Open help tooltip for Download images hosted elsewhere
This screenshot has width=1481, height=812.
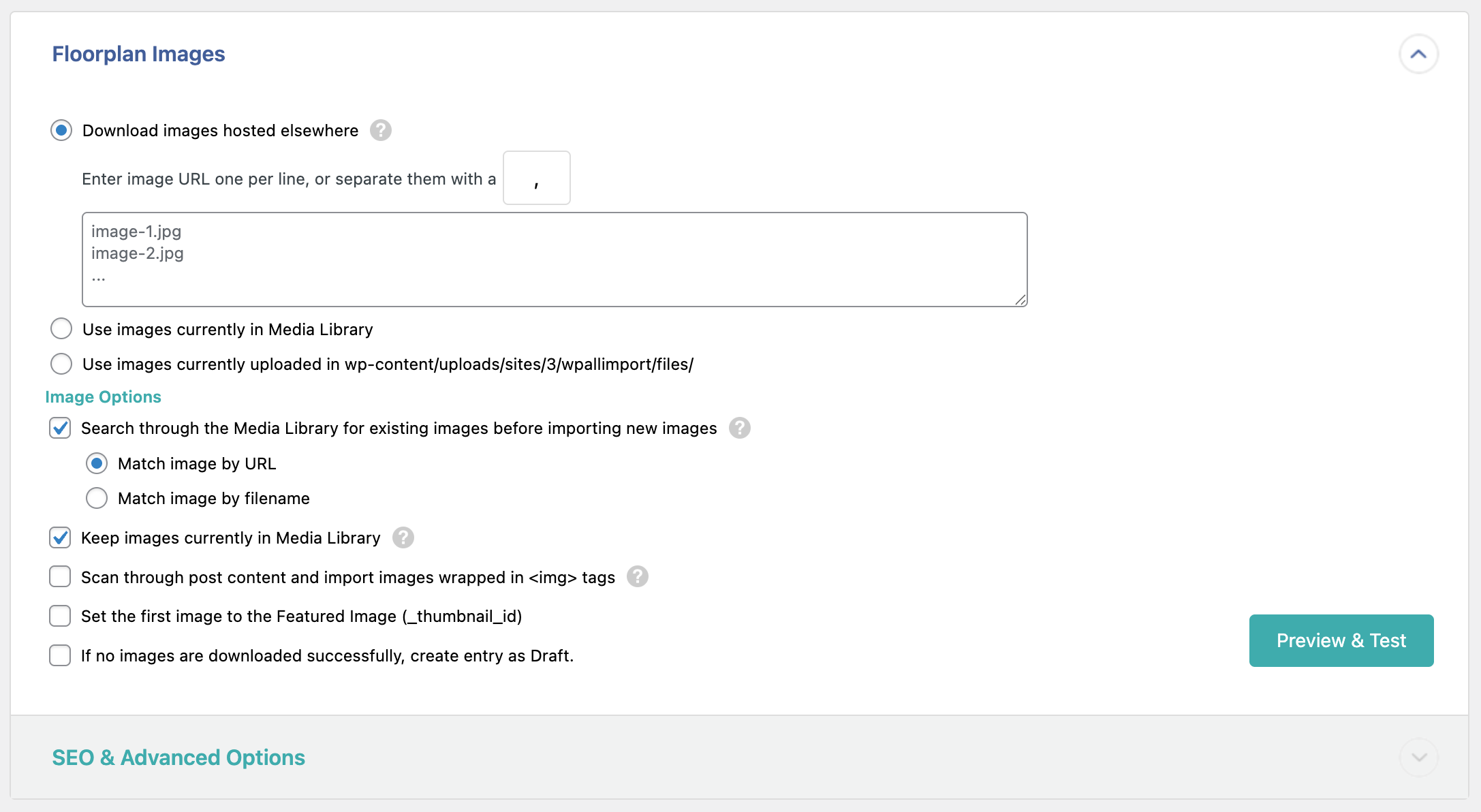point(381,130)
